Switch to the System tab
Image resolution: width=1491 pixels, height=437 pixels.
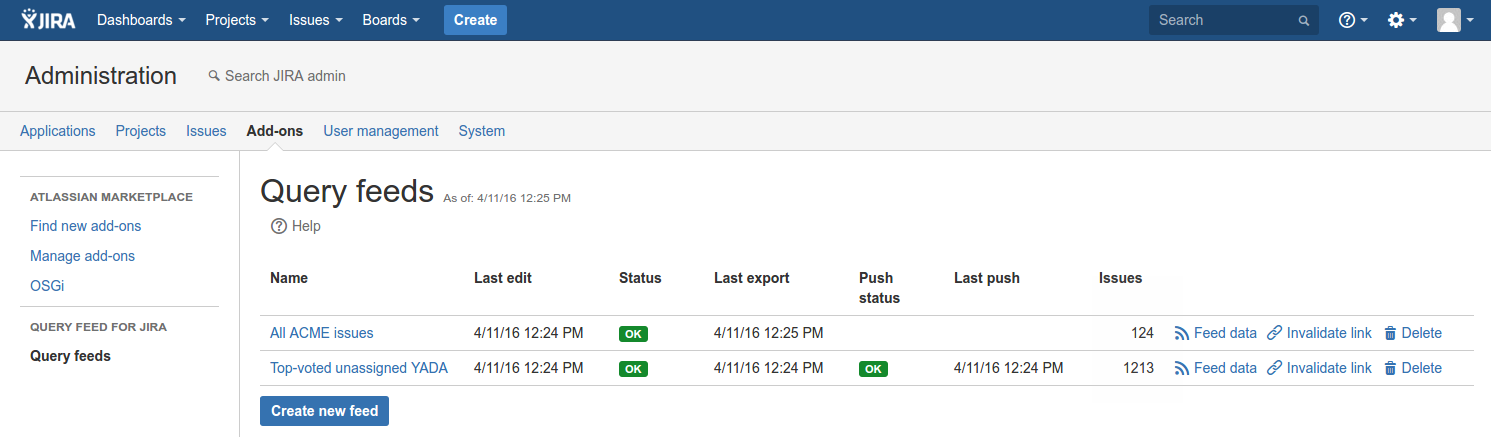coord(481,131)
